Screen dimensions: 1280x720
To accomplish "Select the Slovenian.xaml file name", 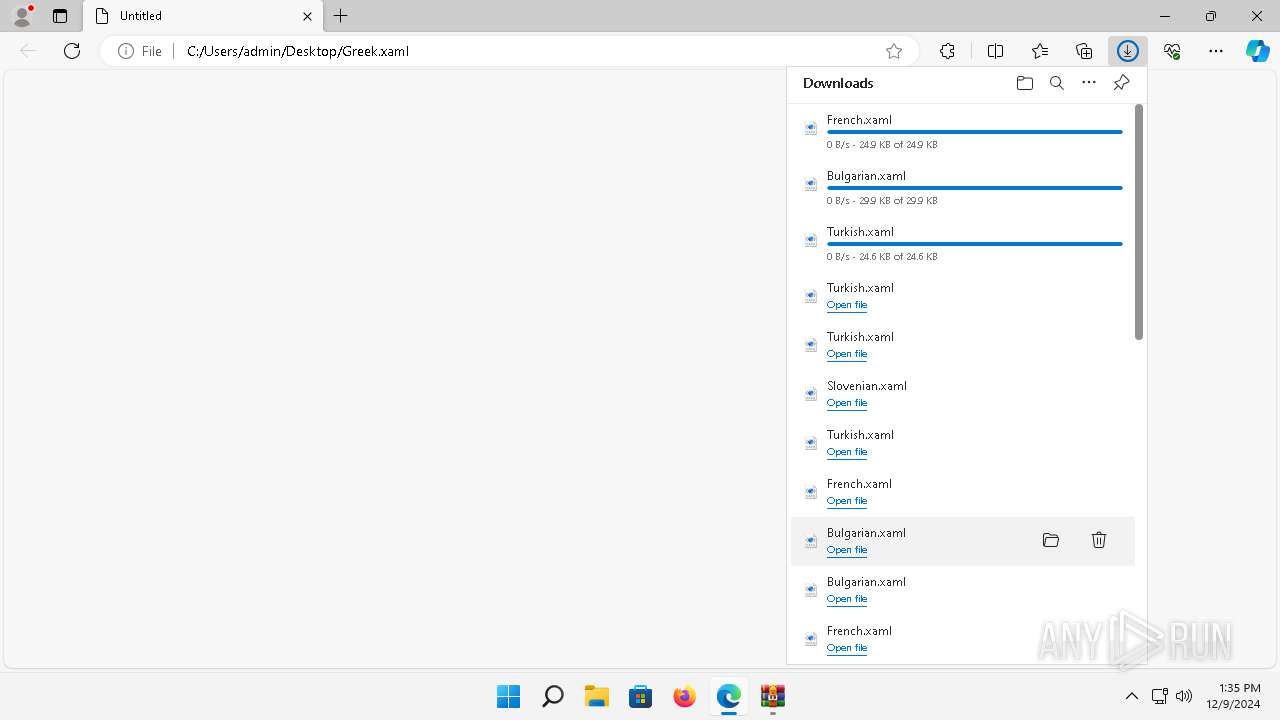I will point(867,386).
